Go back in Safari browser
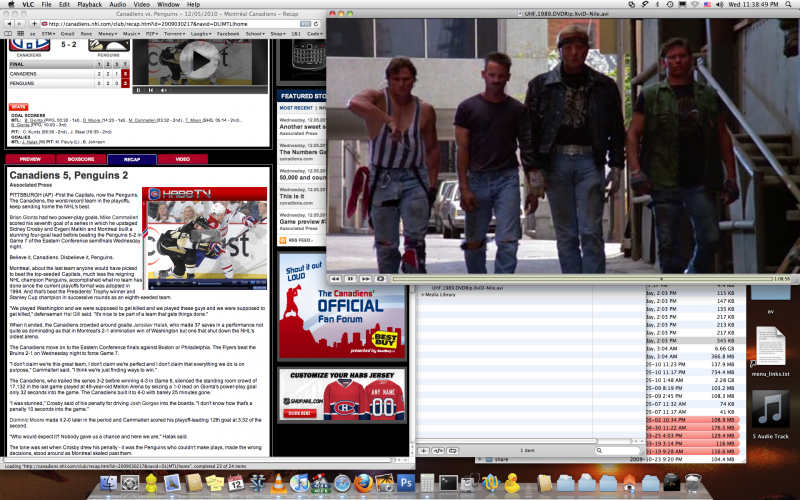Screen dimensions: 800x500 point(9,23)
